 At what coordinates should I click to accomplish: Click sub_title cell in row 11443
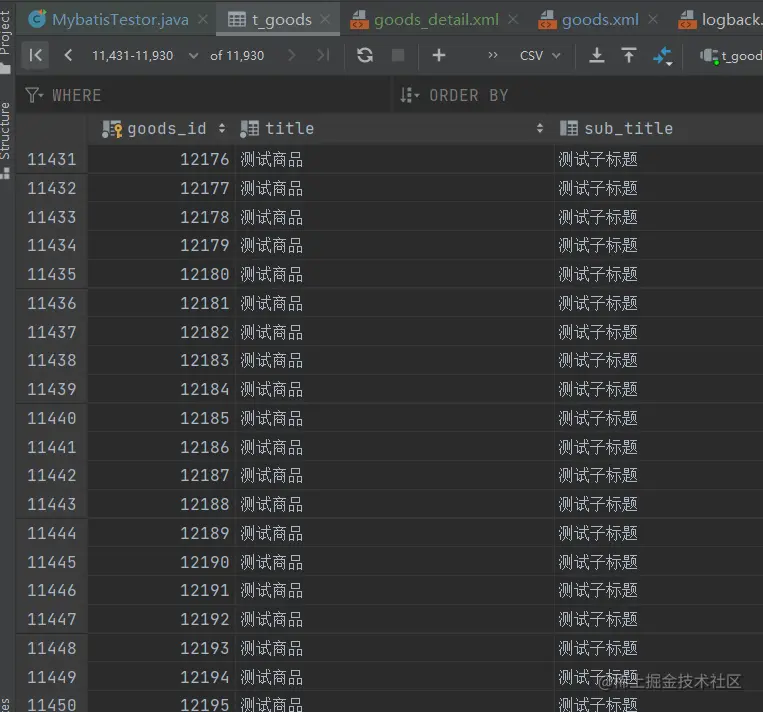click(x=659, y=504)
